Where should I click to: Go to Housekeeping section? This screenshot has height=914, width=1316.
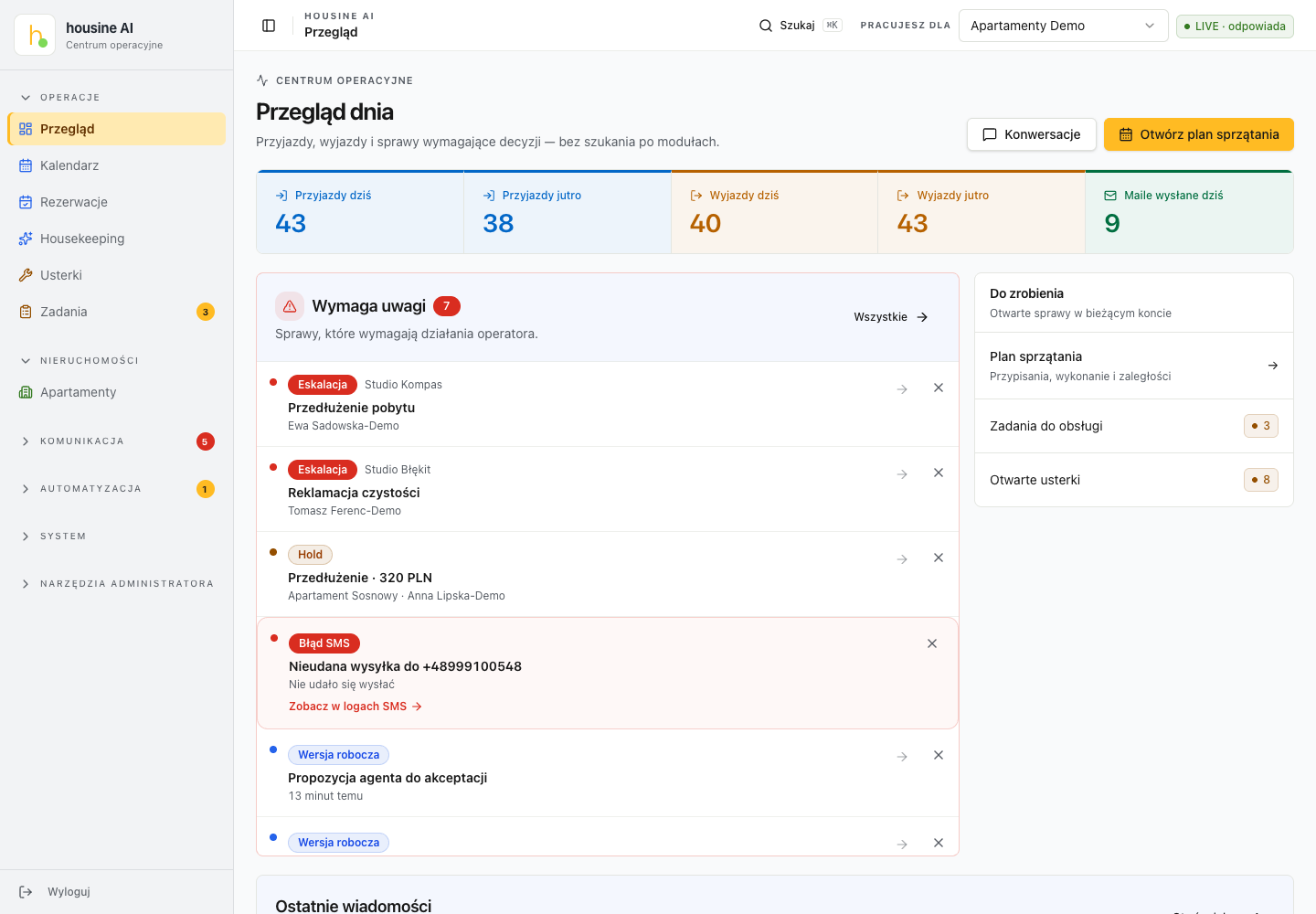[x=116, y=239]
